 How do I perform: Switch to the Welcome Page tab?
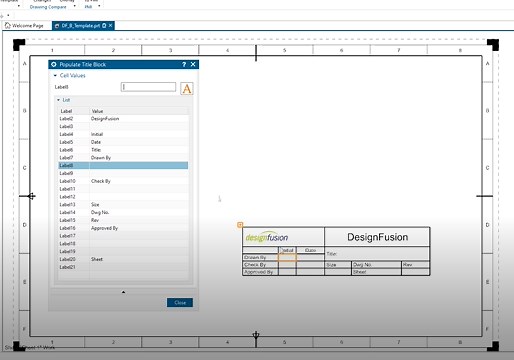click(x=24, y=26)
